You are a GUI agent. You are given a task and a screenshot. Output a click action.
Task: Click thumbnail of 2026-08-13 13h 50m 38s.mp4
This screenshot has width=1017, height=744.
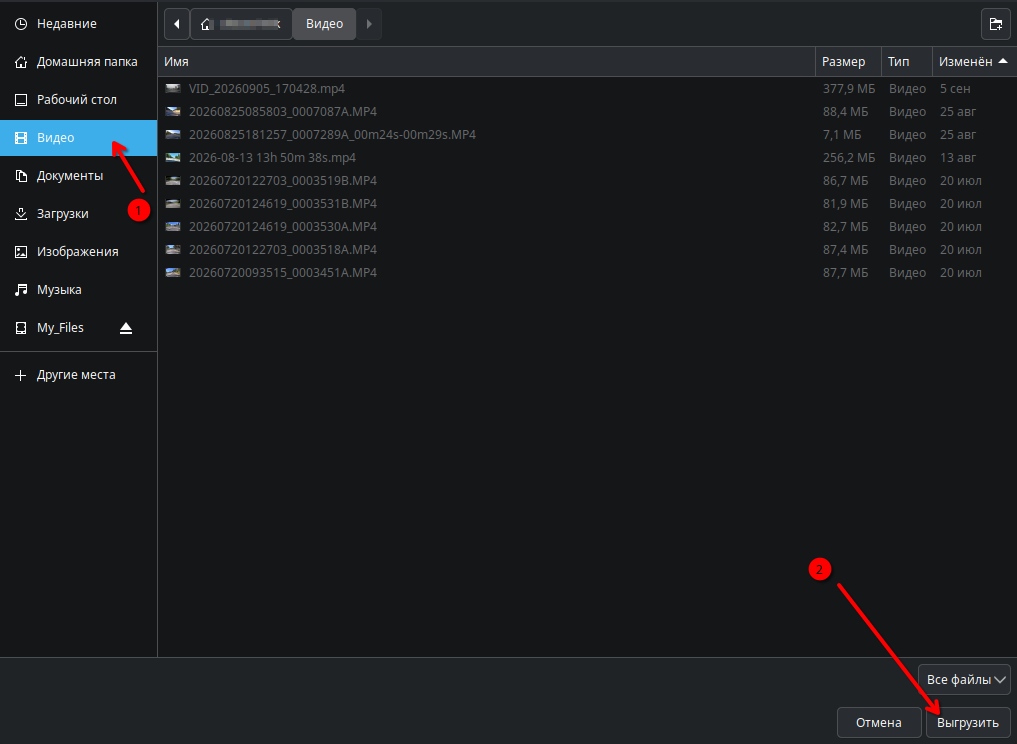pyautogui.click(x=173, y=158)
